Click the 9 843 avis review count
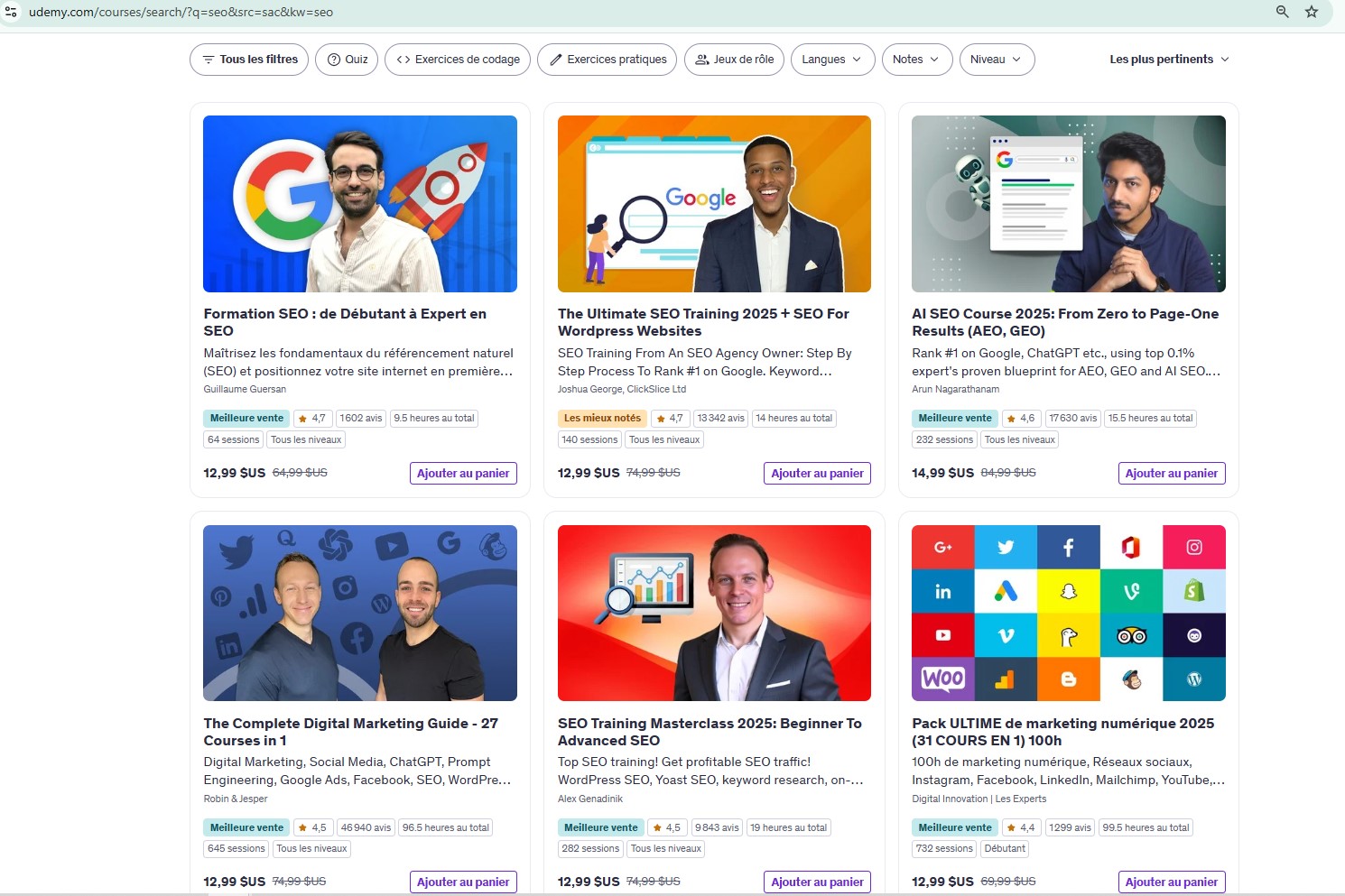This screenshot has height=896, width=1345. point(717,827)
